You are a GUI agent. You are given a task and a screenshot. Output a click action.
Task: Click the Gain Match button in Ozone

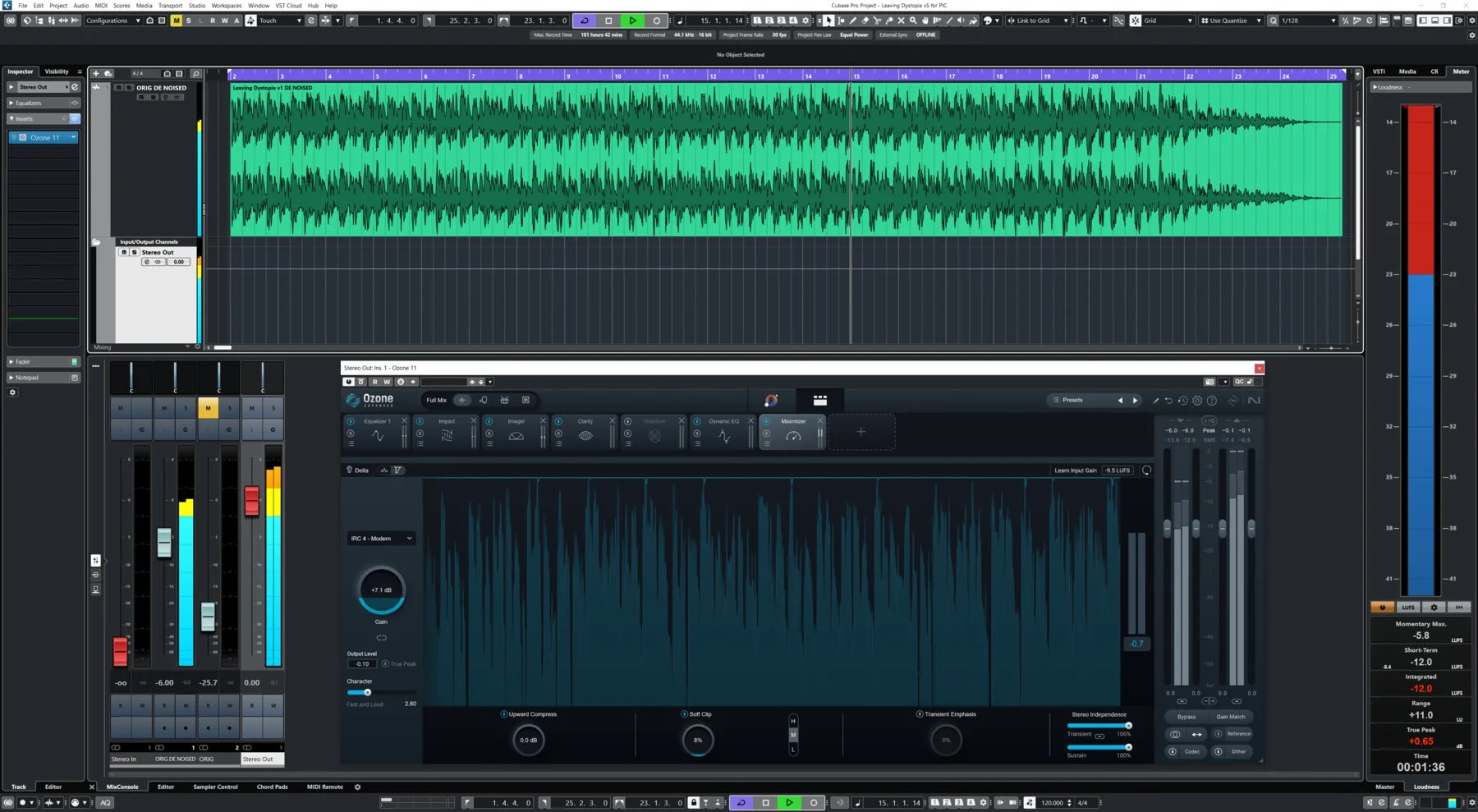[1230, 717]
